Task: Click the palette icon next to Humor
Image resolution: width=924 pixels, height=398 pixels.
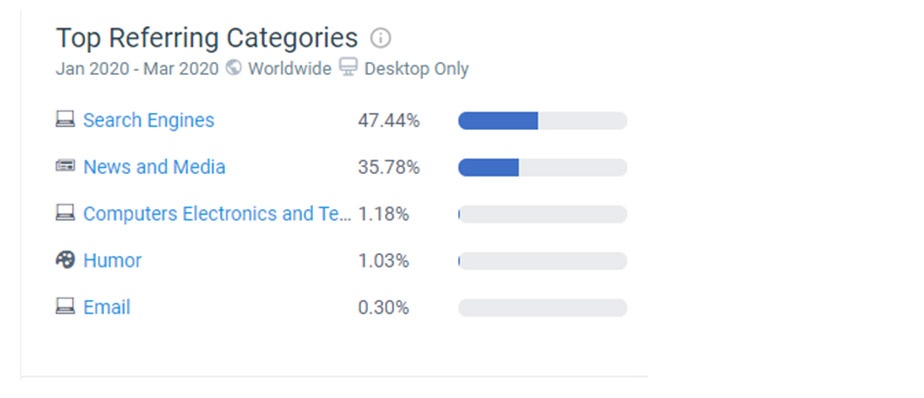Action: [x=65, y=259]
